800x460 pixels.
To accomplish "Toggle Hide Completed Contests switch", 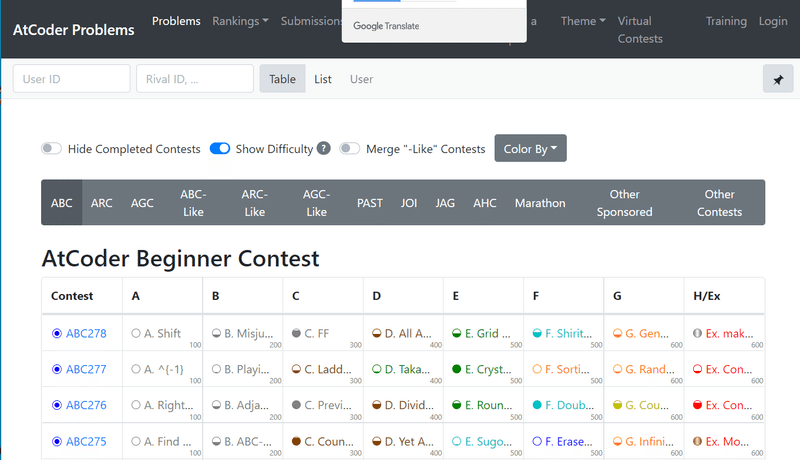I will (51, 148).
